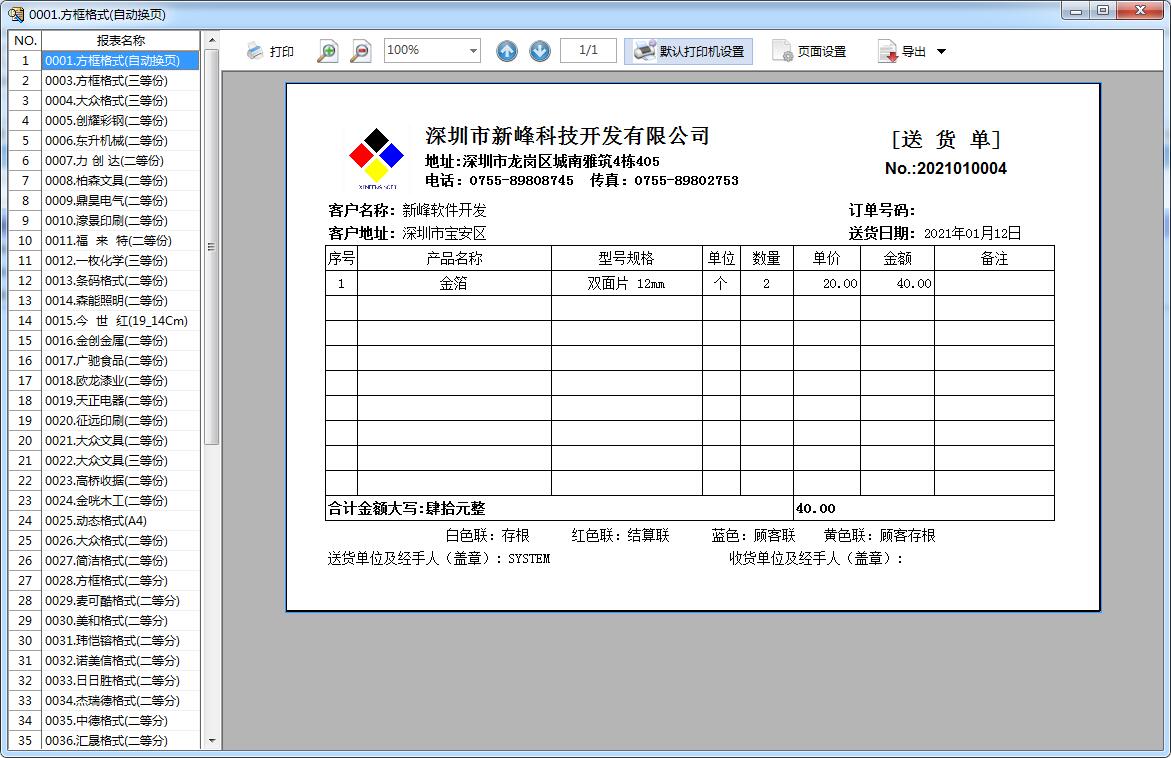Zoom out with the magnifier minus icon
This screenshot has height=758, width=1171.
[360, 51]
